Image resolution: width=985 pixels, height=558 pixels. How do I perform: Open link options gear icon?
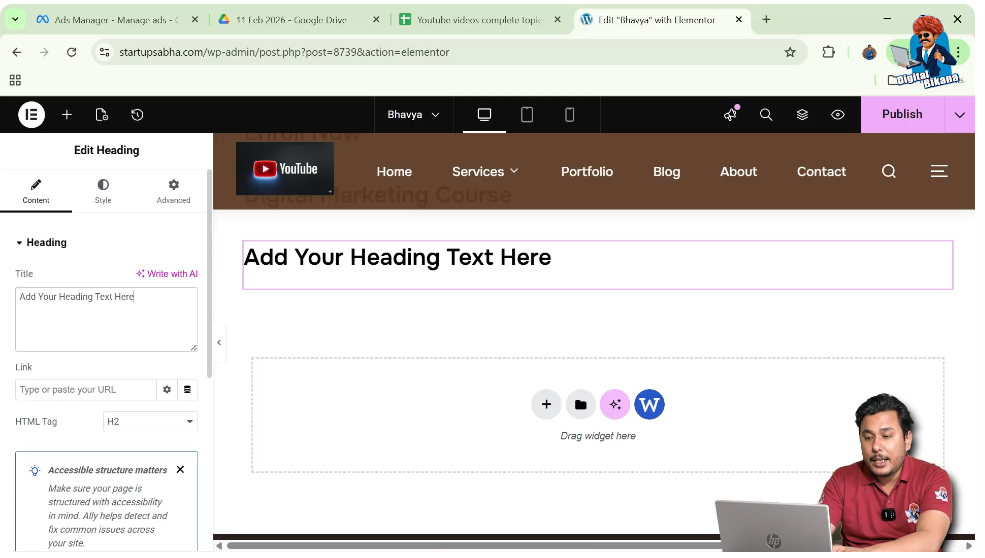(167, 390)
